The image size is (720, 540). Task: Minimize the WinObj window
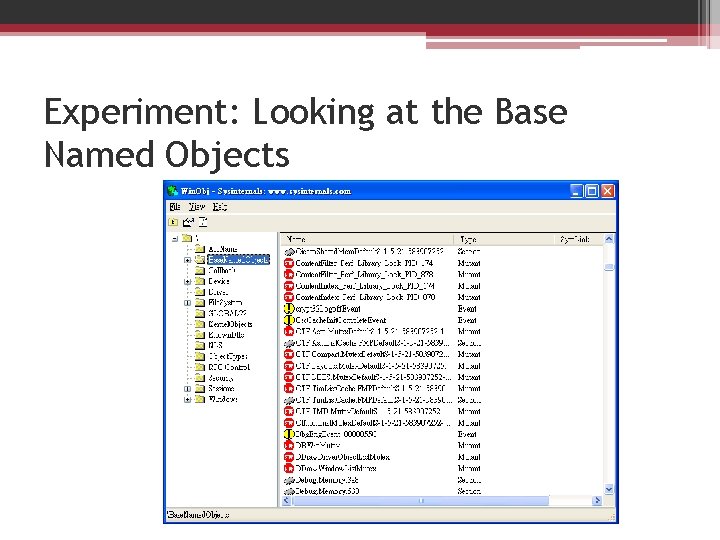(x=576, y=191)
